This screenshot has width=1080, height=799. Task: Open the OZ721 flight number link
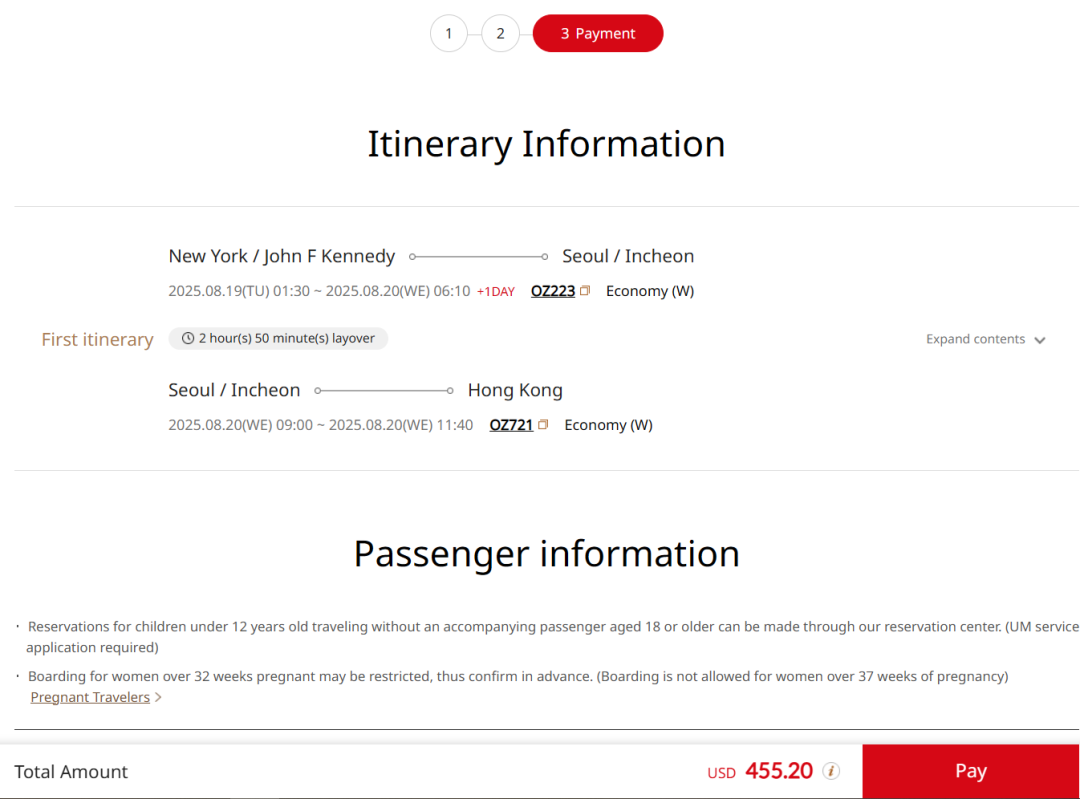tap(511, 425)
